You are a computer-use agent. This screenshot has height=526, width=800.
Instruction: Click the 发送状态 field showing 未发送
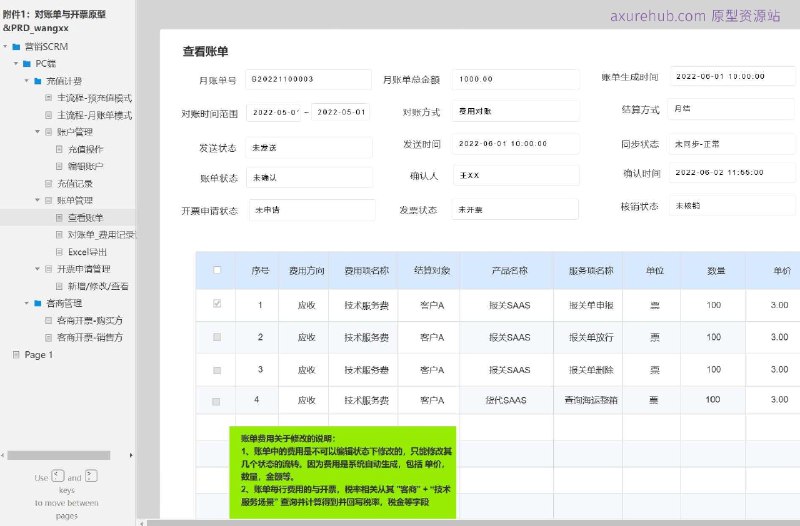(309, 148)
